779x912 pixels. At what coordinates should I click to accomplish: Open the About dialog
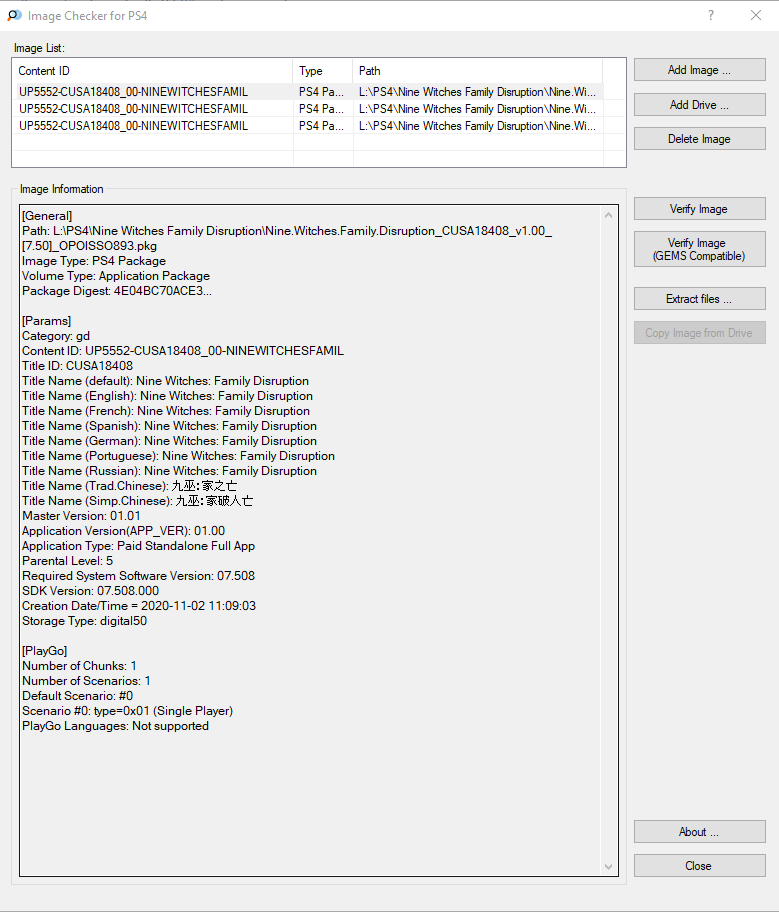699,832
